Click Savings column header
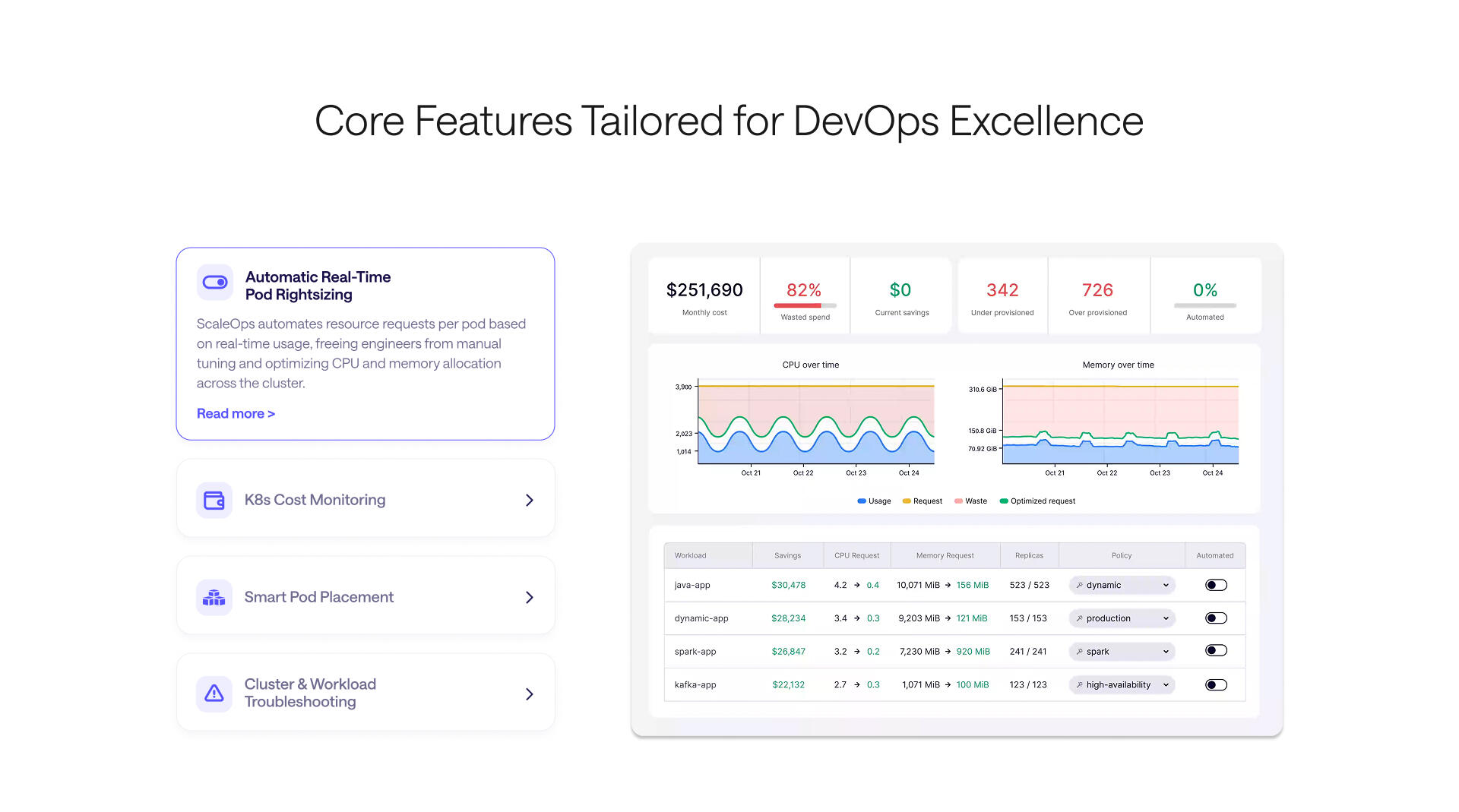Image resolution: width=1459 pixels, height=812 pixels. 787,556
